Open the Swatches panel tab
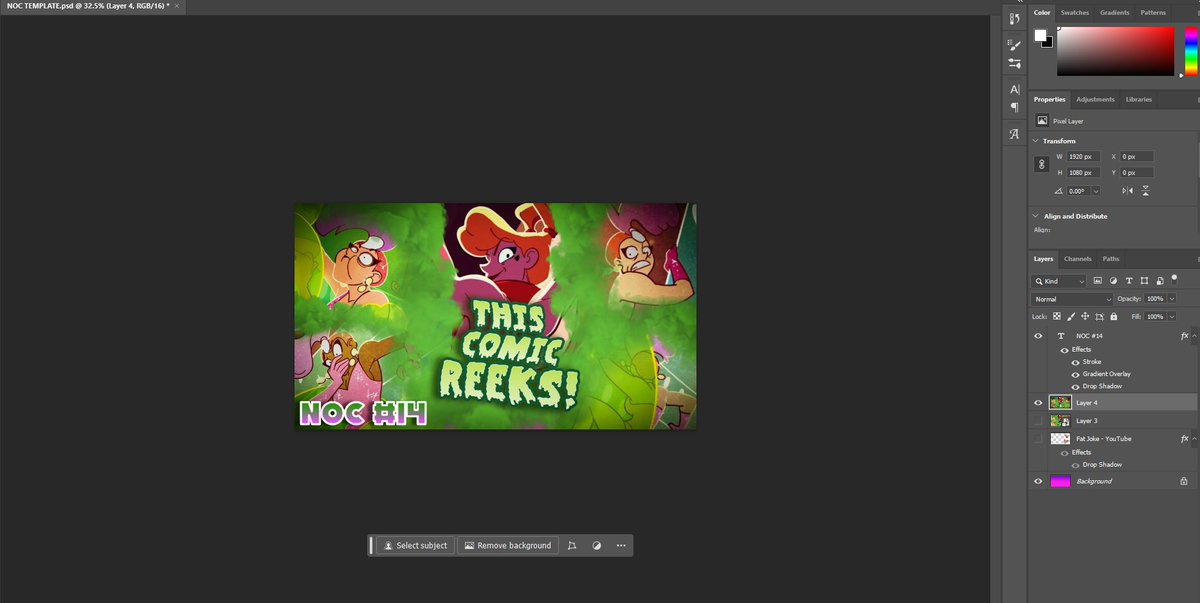The width and height of the screenshot is (1200, 603). pyautogui.click(x=1074, y=12)
